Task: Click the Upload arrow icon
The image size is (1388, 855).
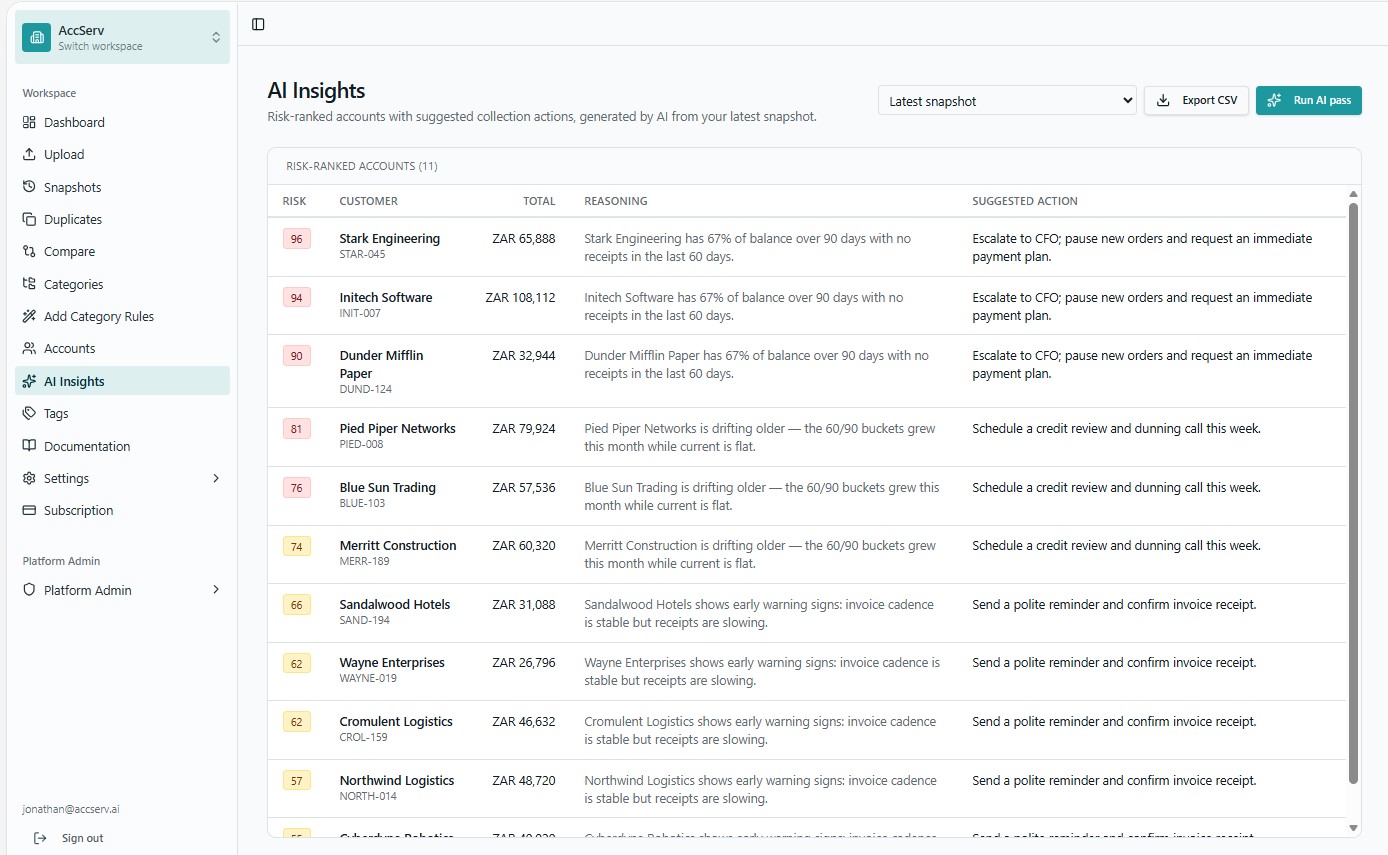Action: click(x=29, y=154)
